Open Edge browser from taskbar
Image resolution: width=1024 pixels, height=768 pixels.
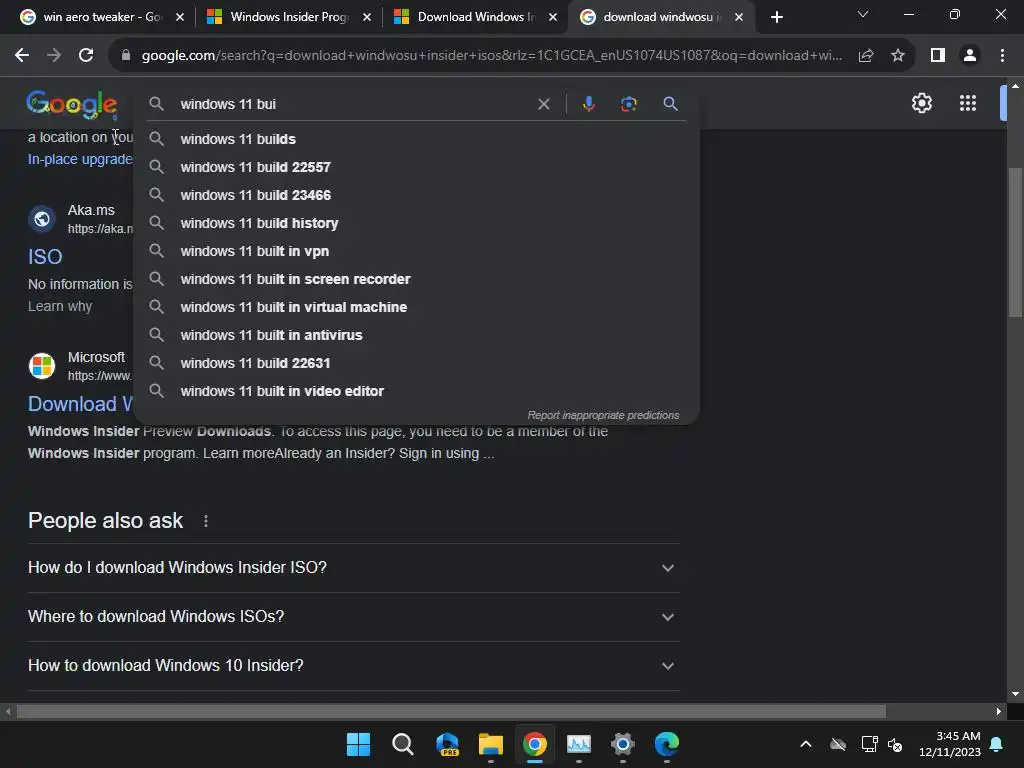point(667,744)
